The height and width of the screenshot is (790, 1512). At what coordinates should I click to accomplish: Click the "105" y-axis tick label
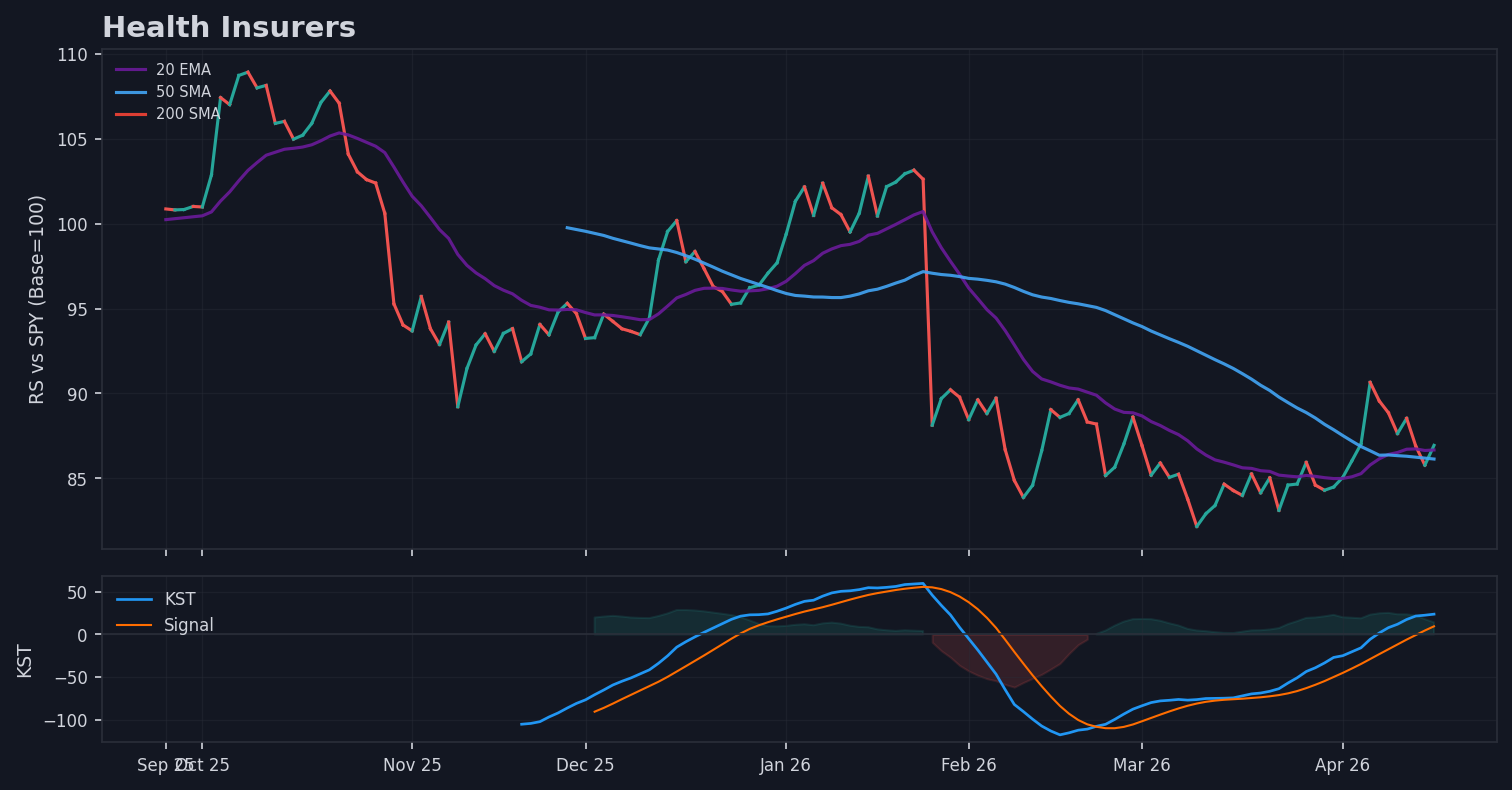(74, 139)
